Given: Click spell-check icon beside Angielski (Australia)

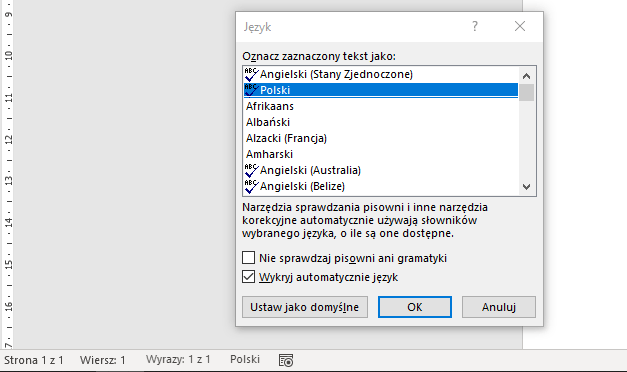Looking at the screenshot, I should pyautogui.click(x=251, y=170).
